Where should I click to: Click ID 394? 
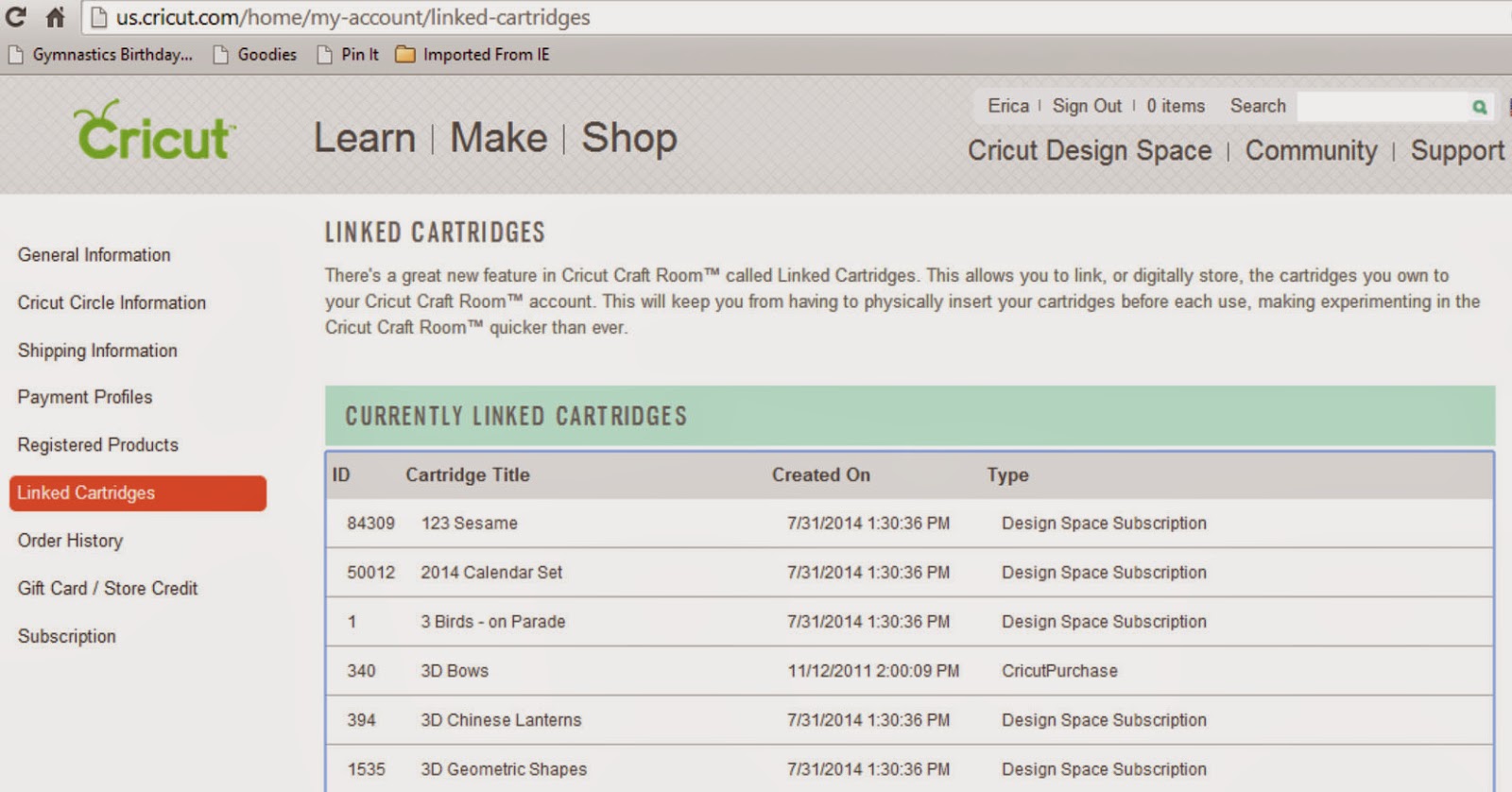361,720
